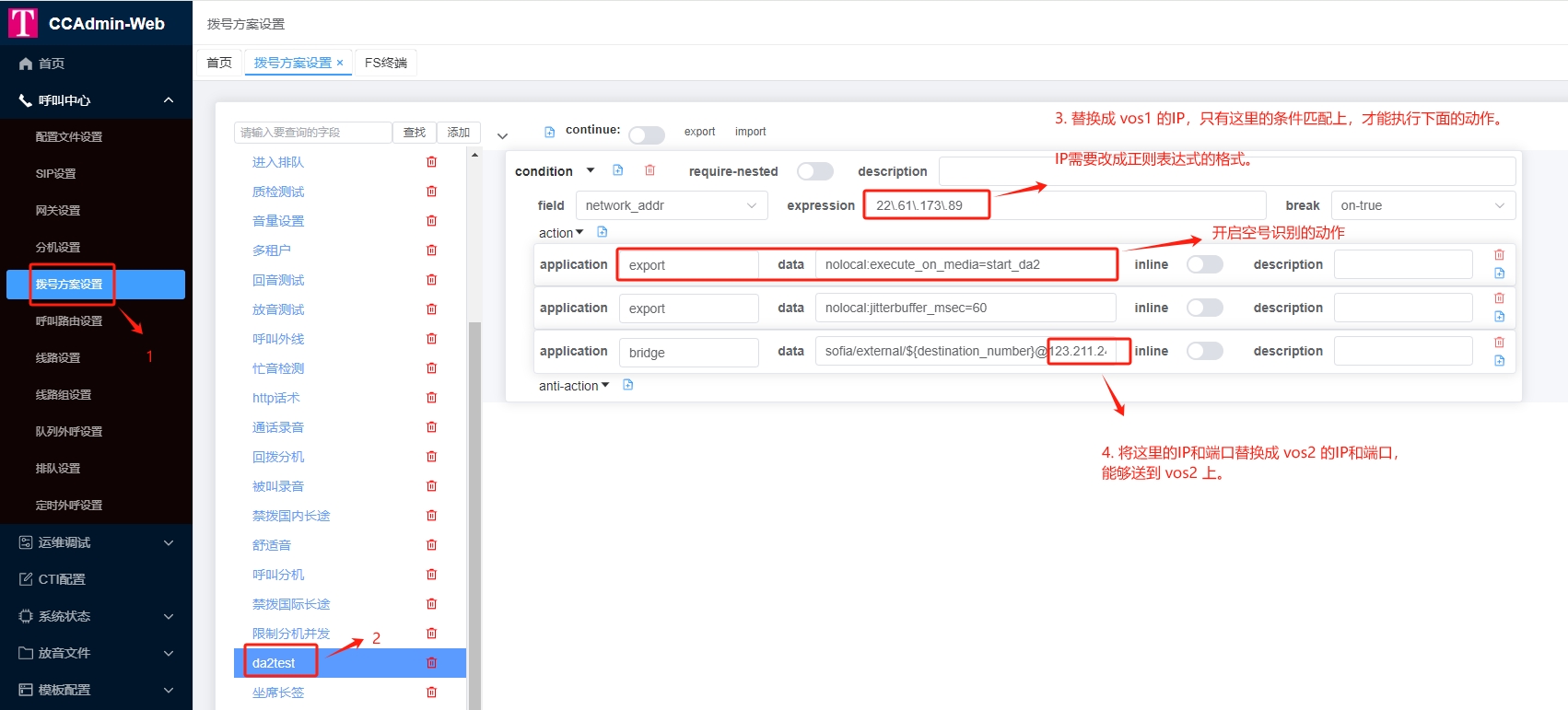
Task: Click the CCAdmin-Web logo icon
Action: tap(22, 23)
